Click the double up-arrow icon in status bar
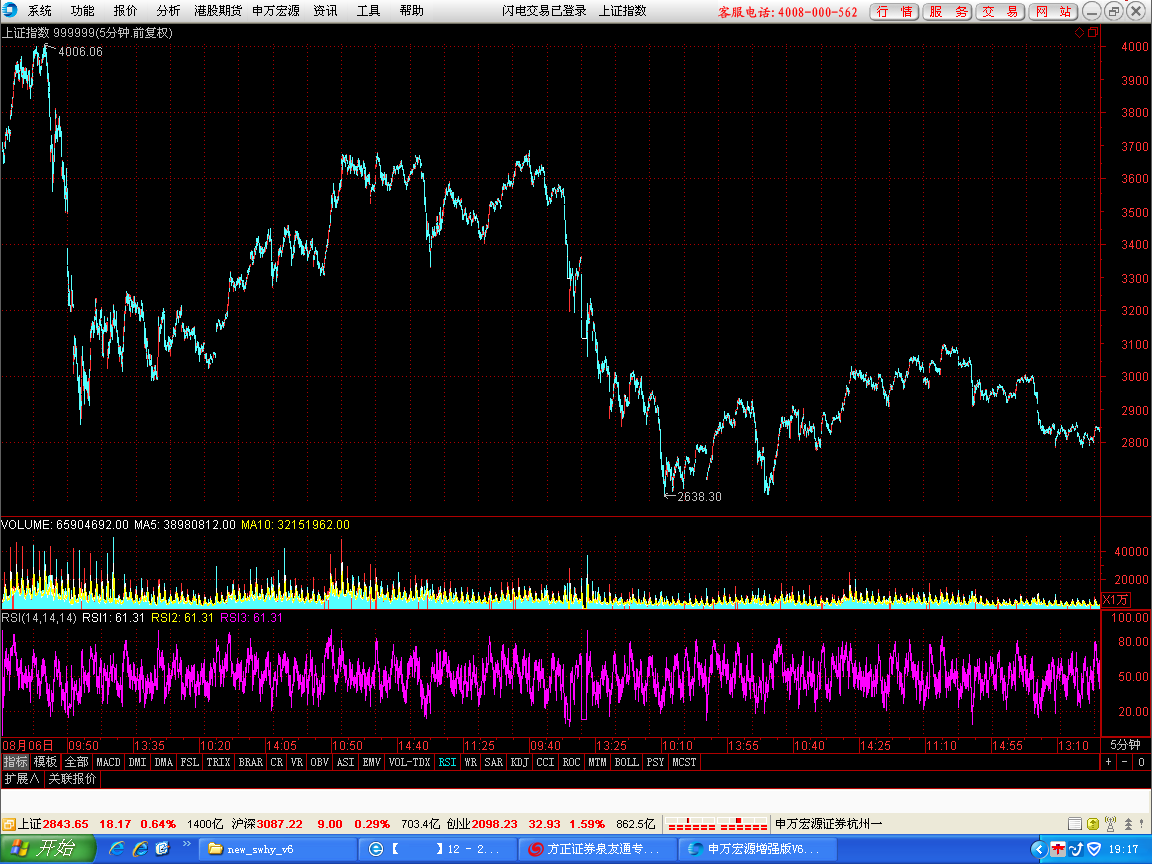Screen dimensions: 1152x864 [x=1128, y=824]
